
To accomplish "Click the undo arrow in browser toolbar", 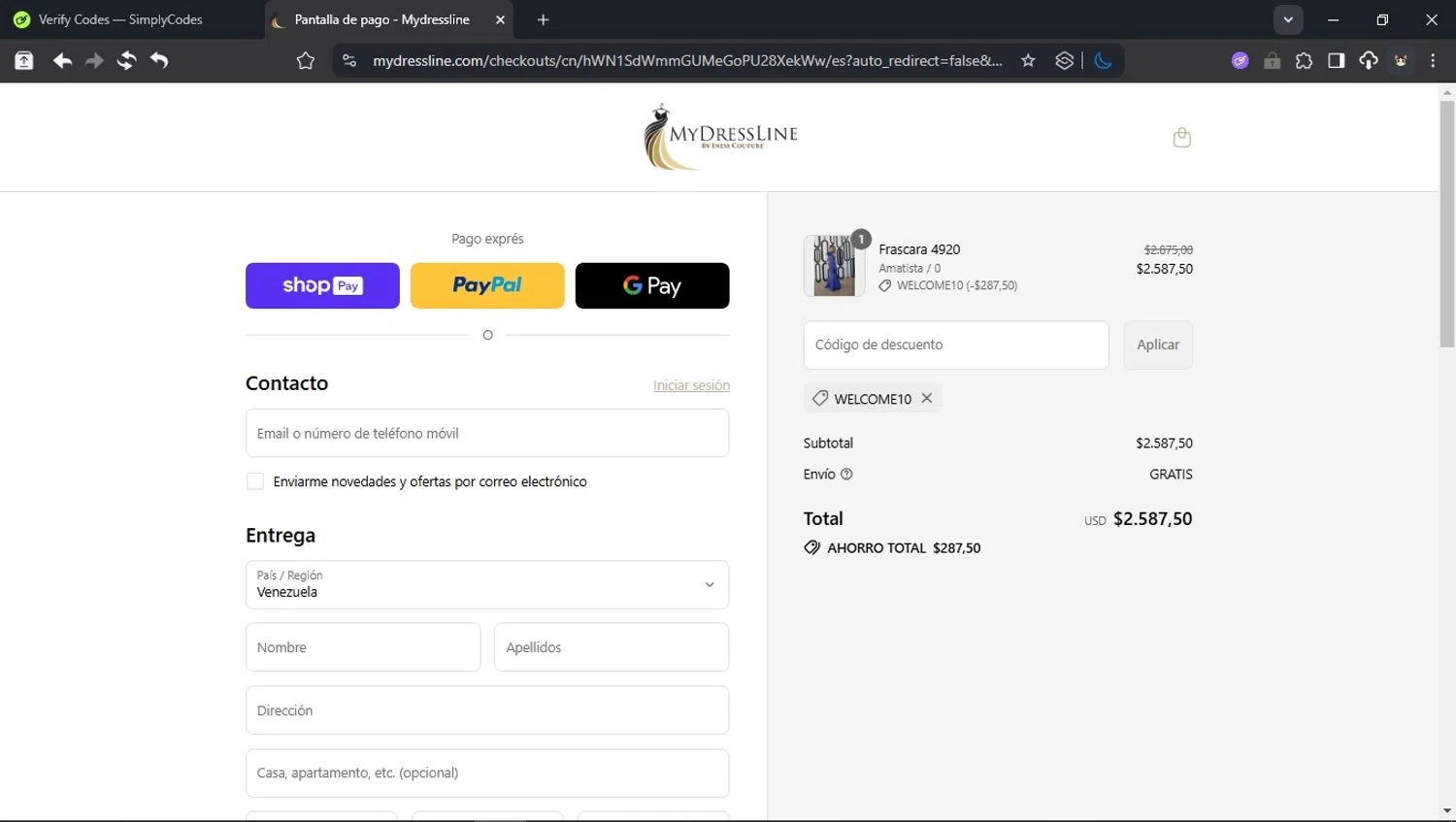I will 159,60.
